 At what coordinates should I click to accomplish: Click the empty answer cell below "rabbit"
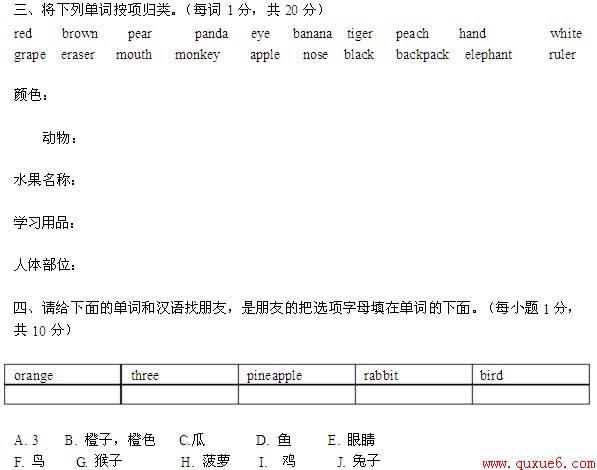click(414, 395)
